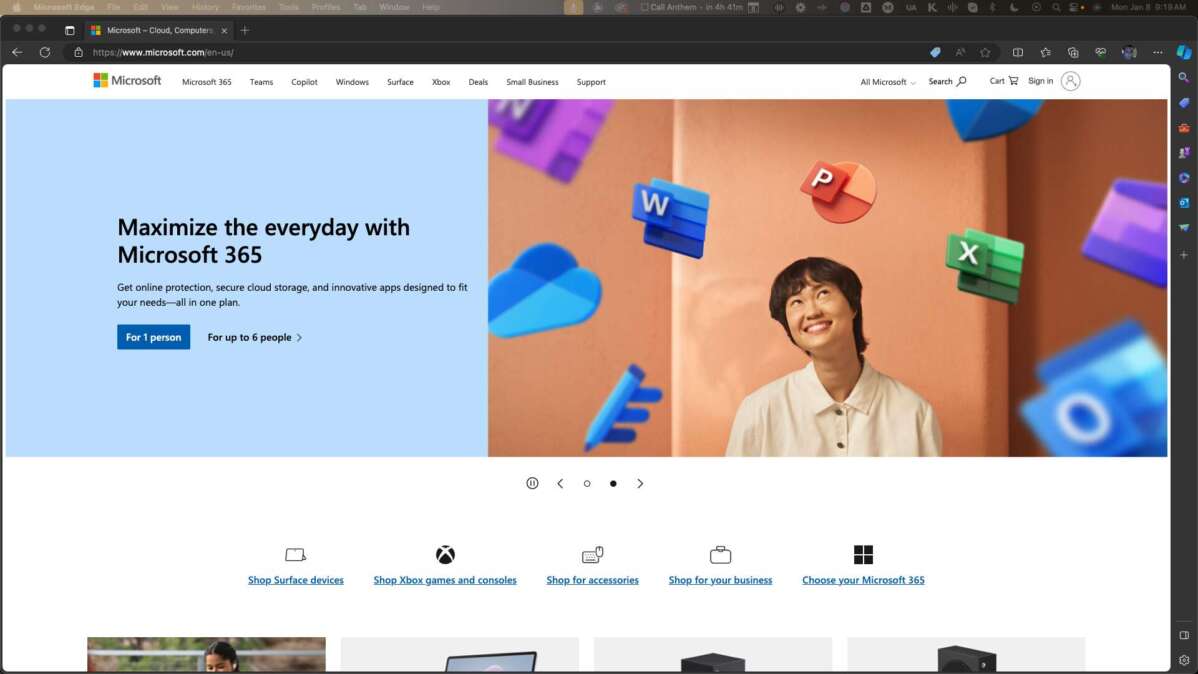This screenshot has width=1198, height=674.
Task: Go to next carousel slide
Action: [x=640, y=484]
